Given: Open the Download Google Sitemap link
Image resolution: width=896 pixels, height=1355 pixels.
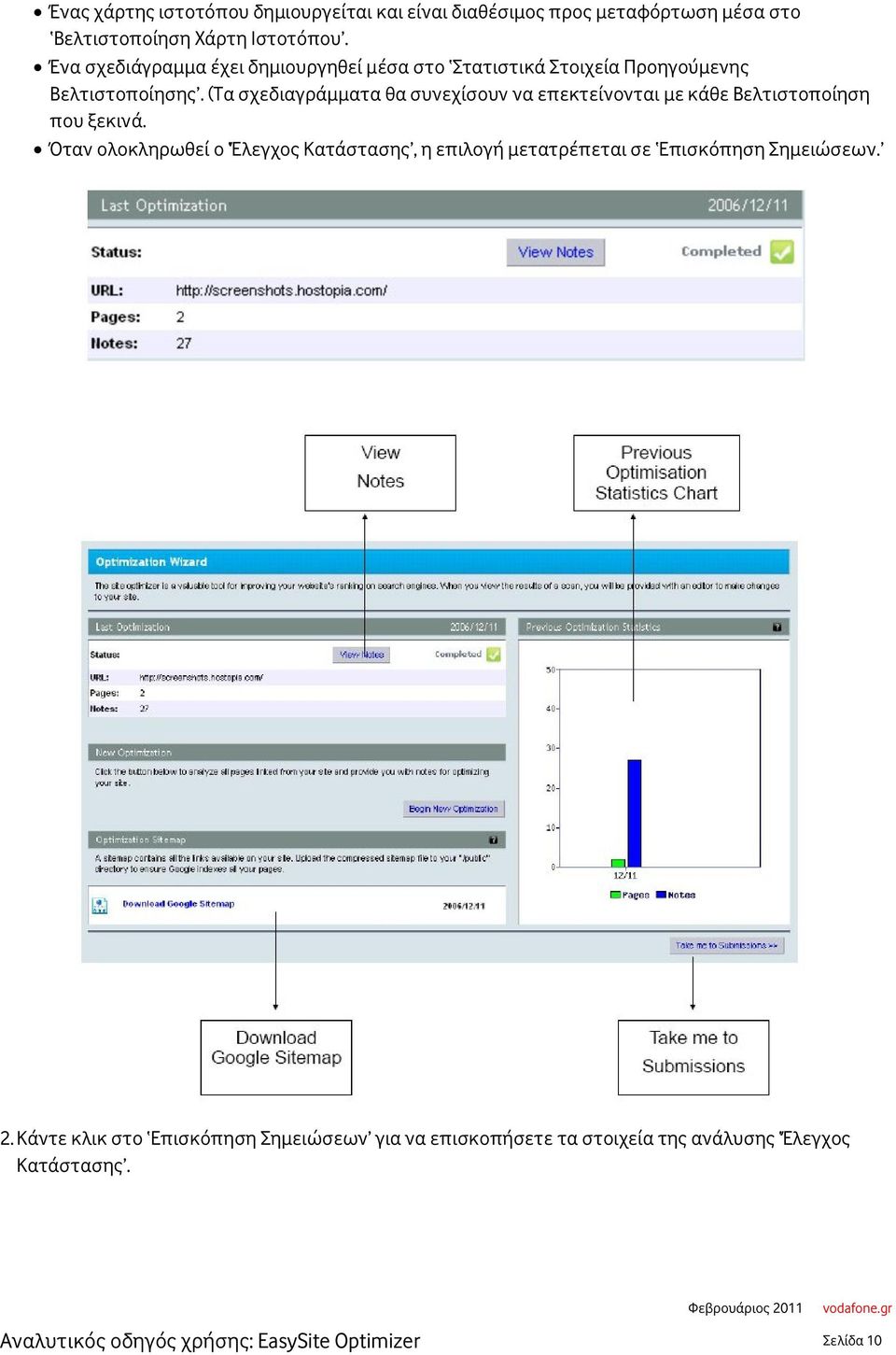Looking at the screenshot, I should (x=178, y=904).
